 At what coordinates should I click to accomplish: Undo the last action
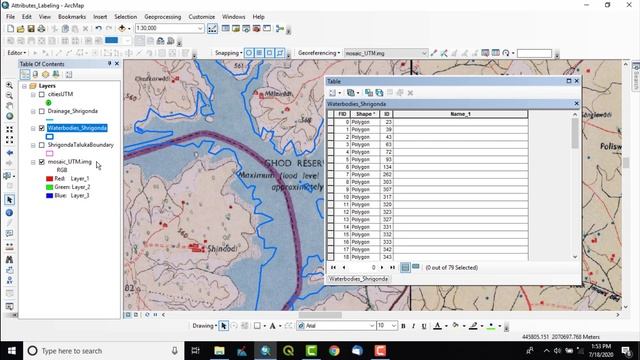click(x=98, y=29)
